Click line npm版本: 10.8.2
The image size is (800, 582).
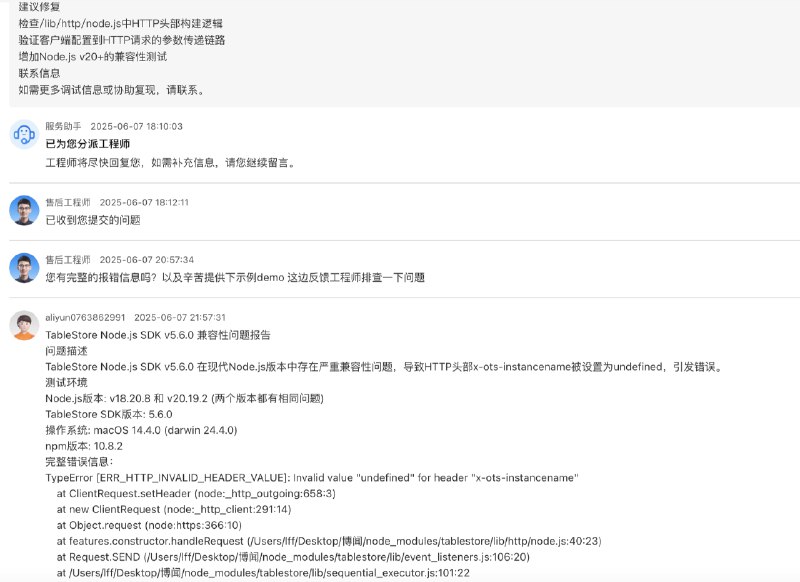point(84,446)
